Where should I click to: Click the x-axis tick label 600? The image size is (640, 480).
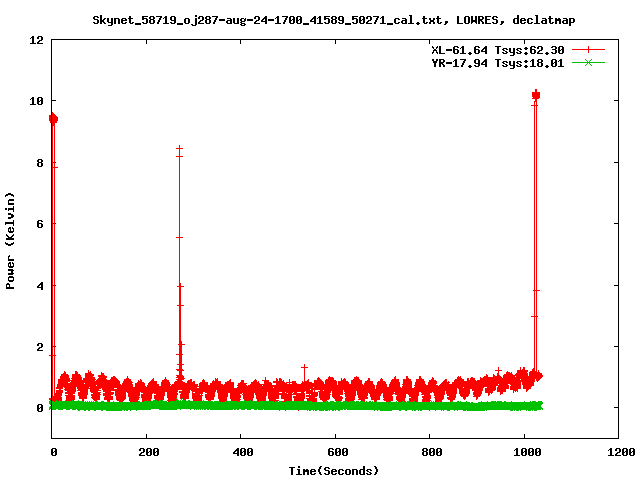click(x=338, y=452)
